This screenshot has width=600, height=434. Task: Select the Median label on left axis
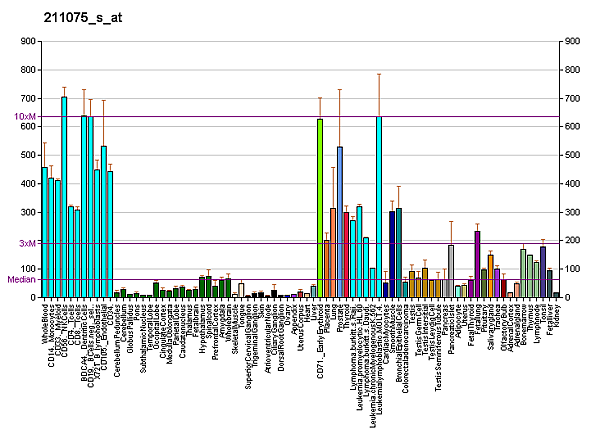22,280
